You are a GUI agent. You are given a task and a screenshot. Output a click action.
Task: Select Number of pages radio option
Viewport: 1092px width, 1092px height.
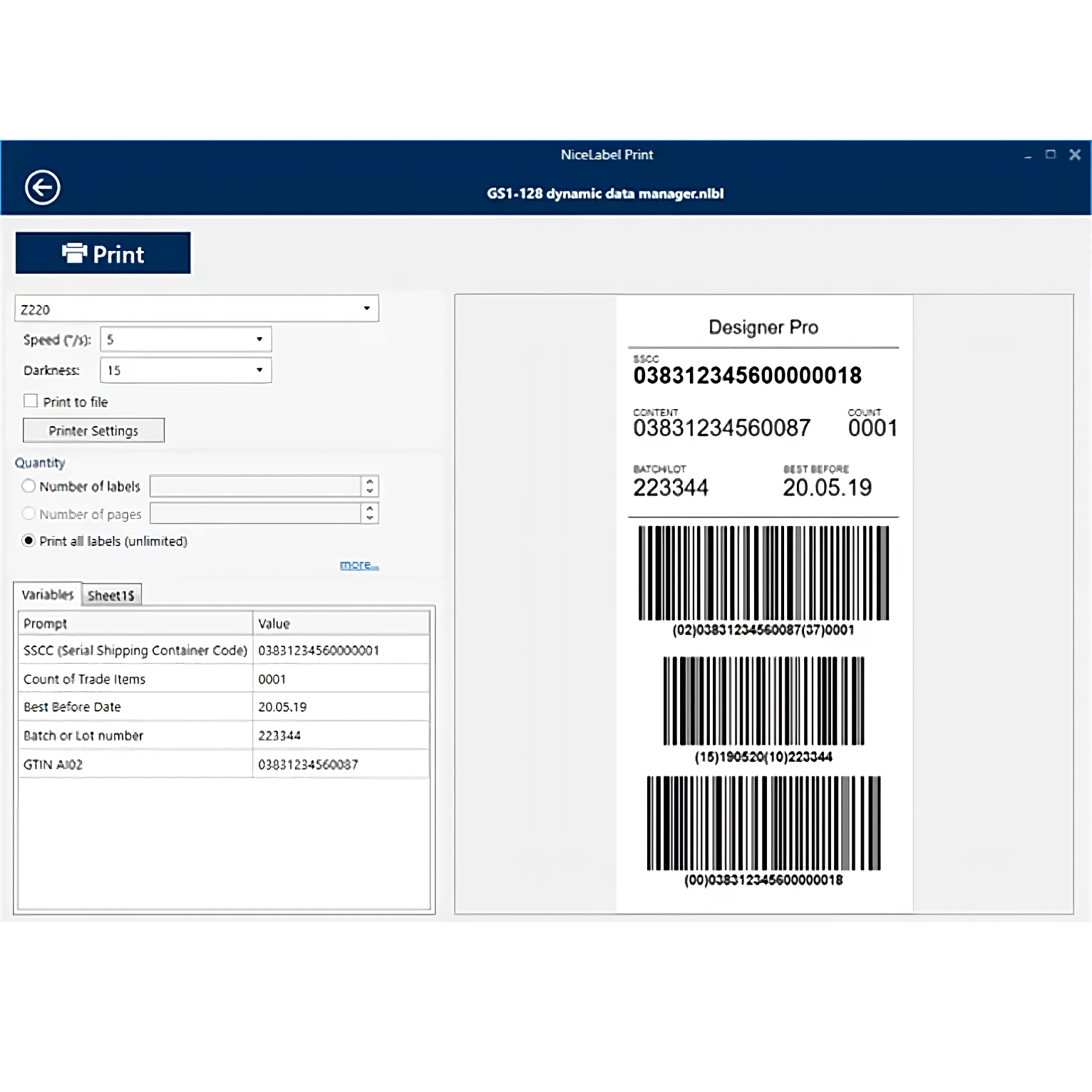tap(29, 514)
